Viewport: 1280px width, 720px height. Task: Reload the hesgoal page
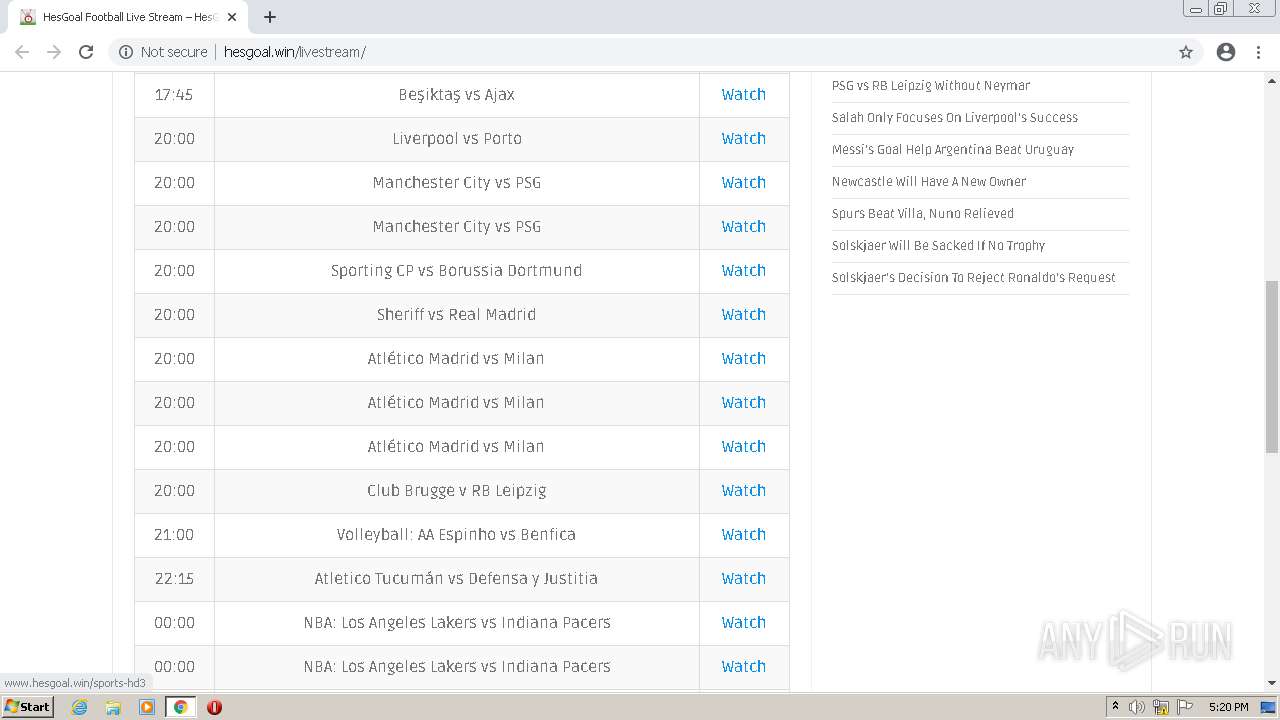[86, 52]
